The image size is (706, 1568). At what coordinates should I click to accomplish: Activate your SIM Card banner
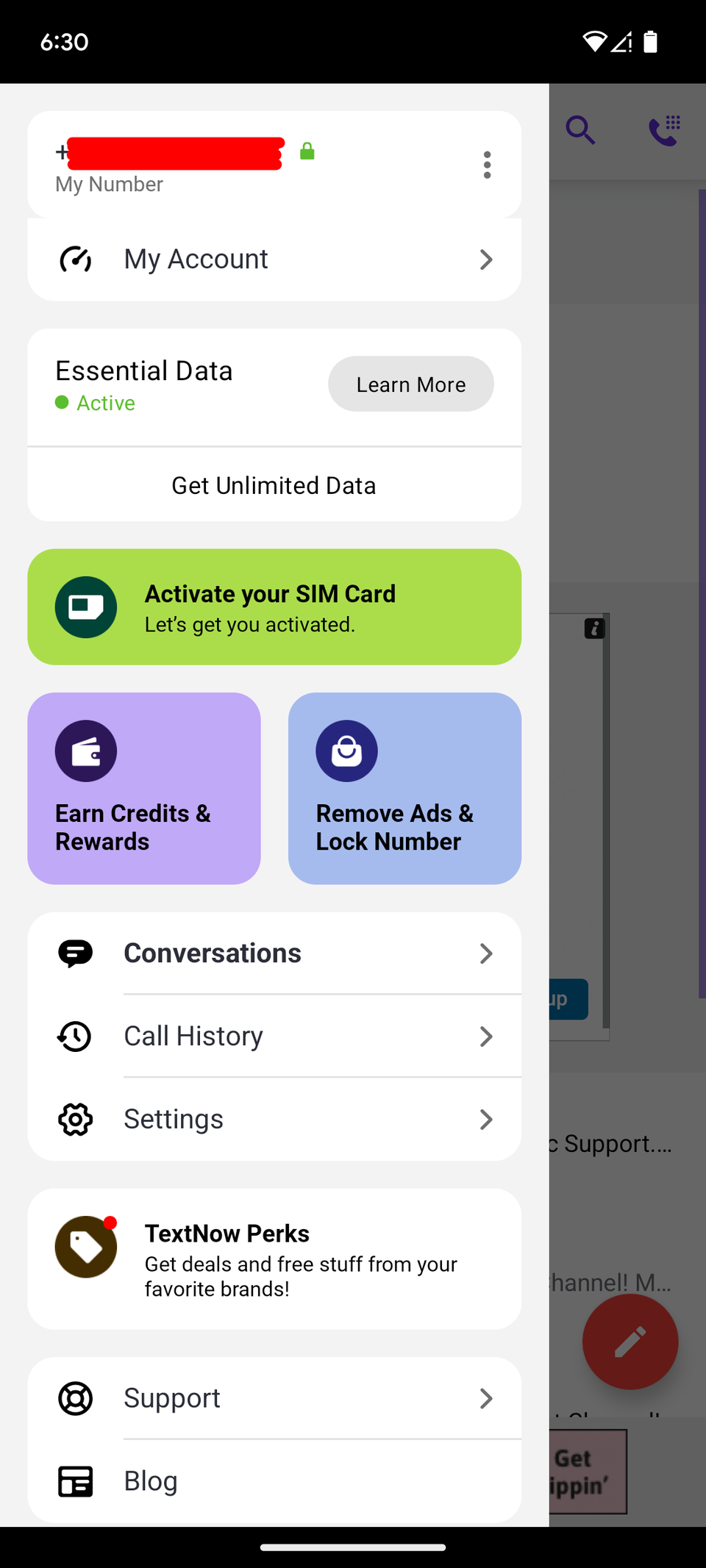274,607
